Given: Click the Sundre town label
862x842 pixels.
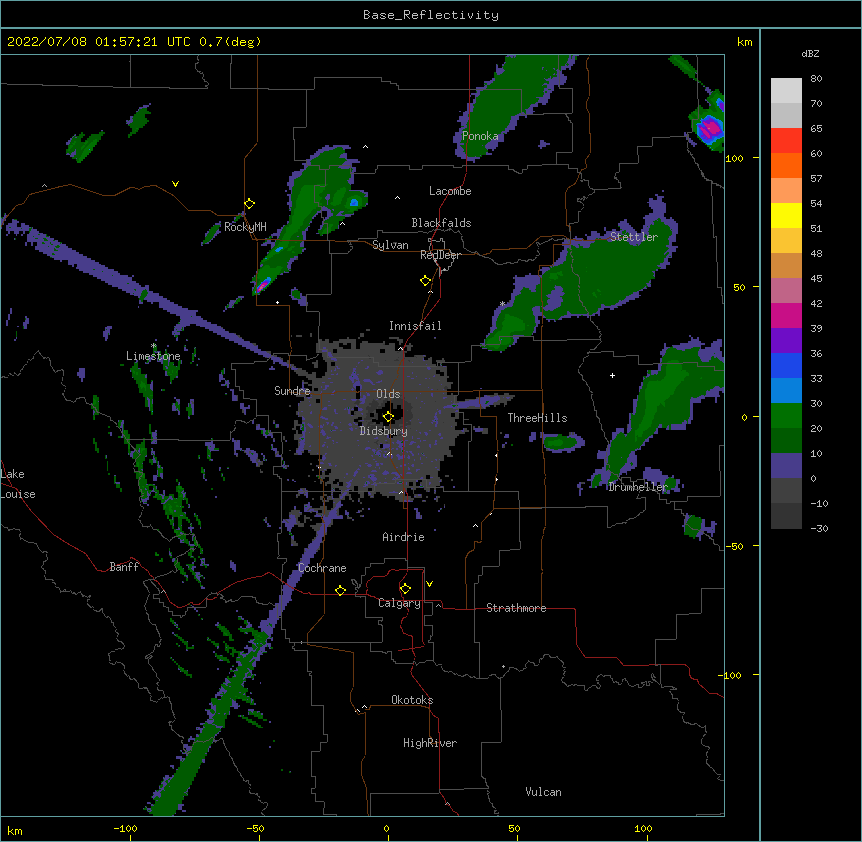Looking at the screenshot, I should (292, 391).
